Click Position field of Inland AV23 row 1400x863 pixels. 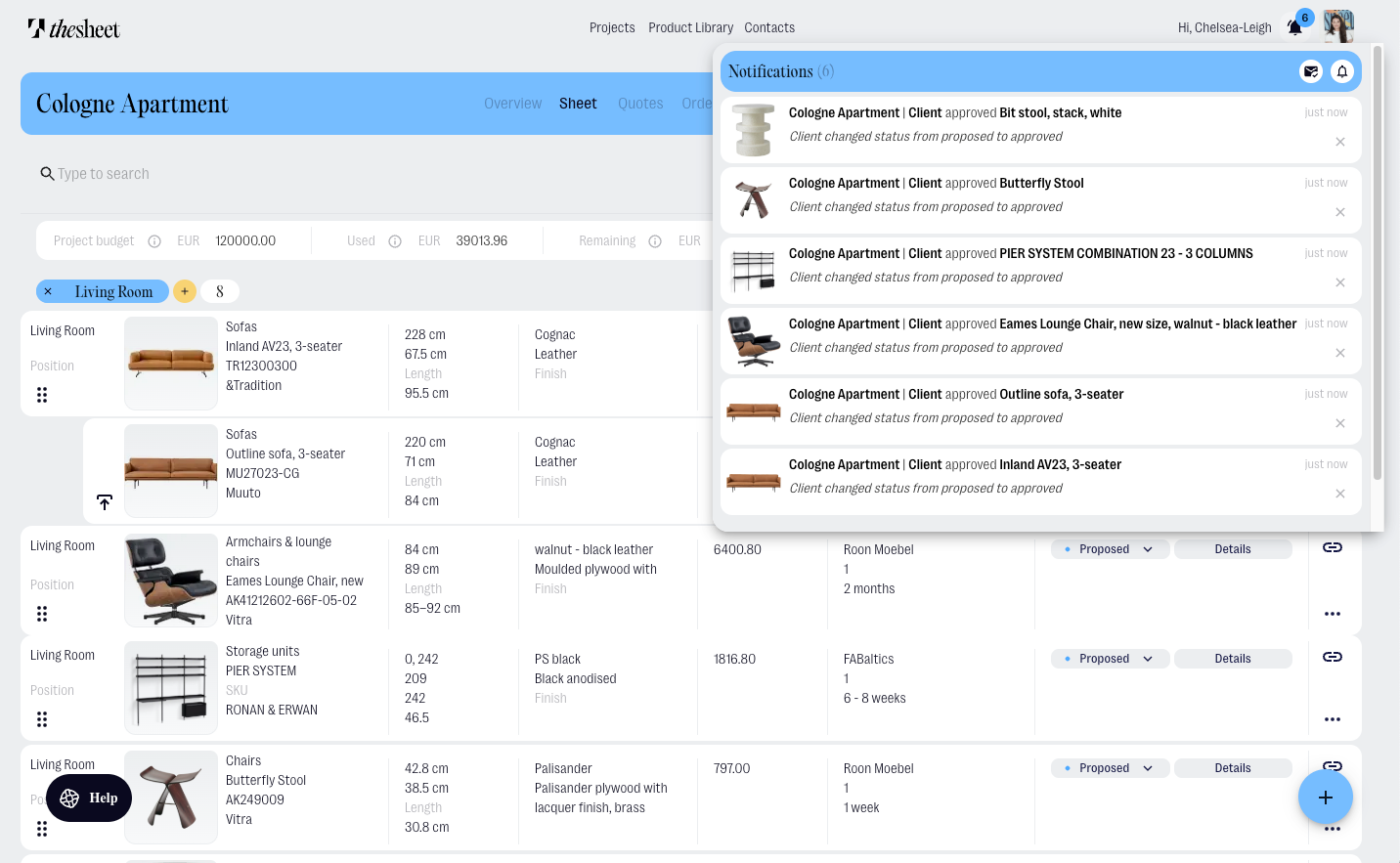click(x=52, y=366)
